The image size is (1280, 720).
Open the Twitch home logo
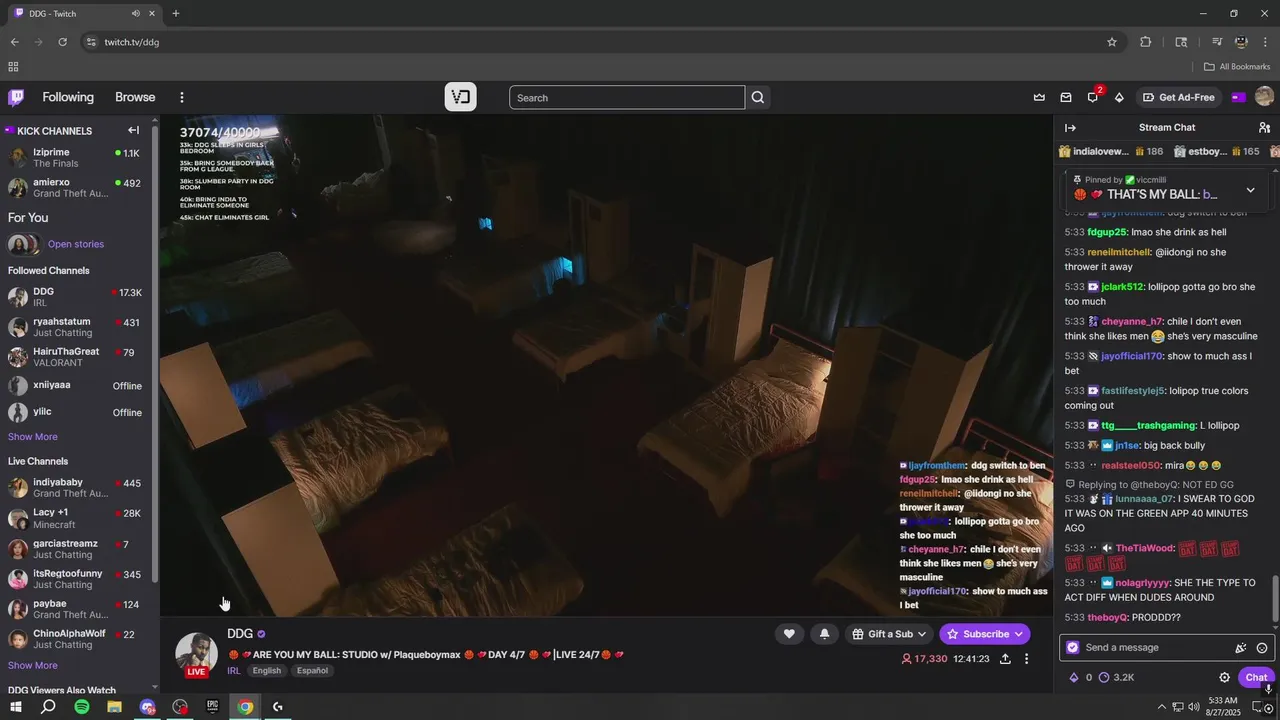point(16,97)
